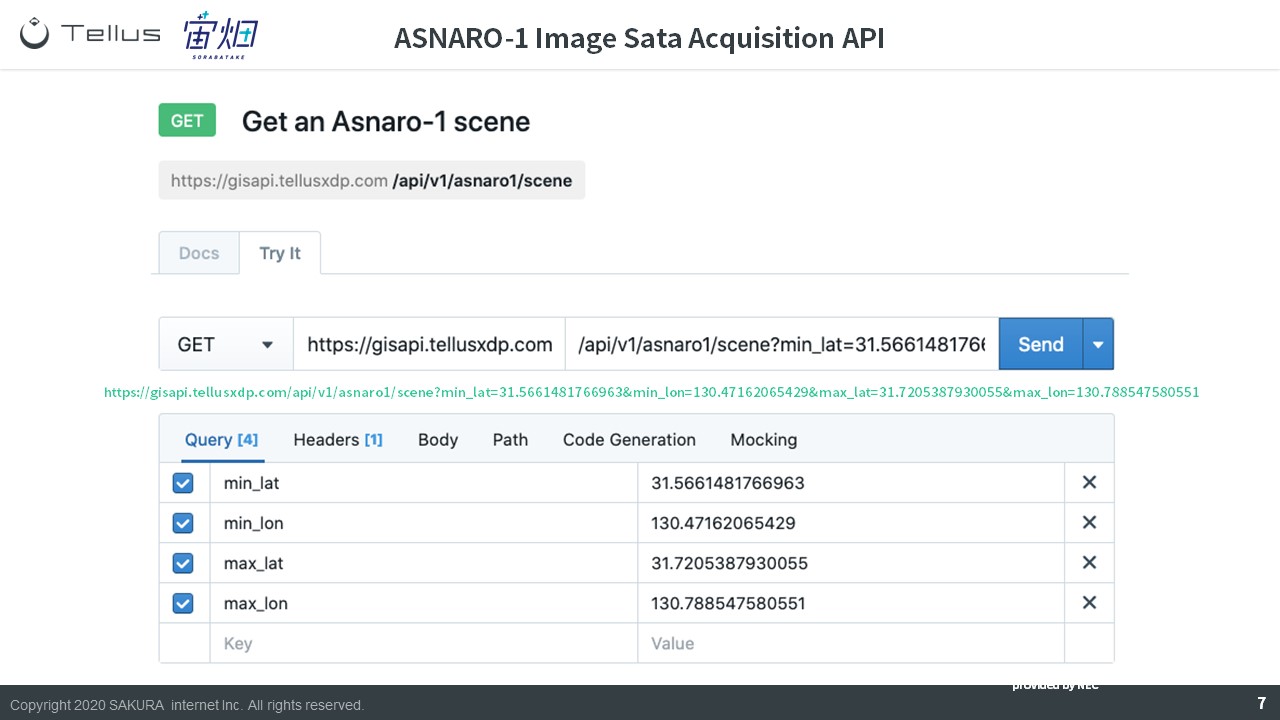Viewport: 1280px width, 720px height.
Task: Click the gisapi.tellusxdp.com endpoint path box
Action: click(x=372, y=181)
